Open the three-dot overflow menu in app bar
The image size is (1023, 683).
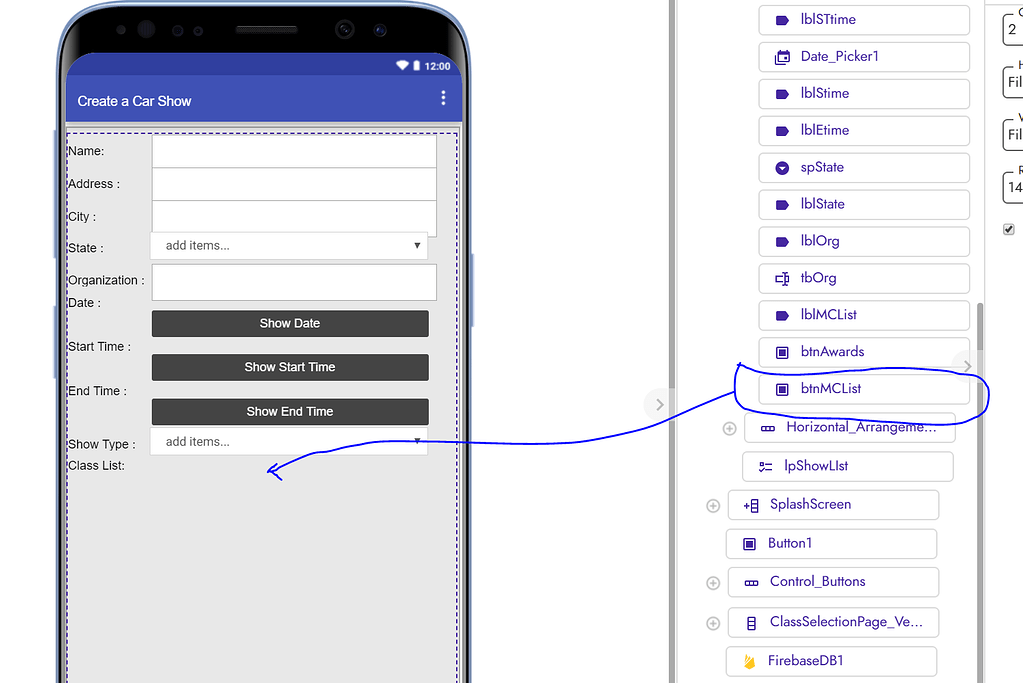coord(443,98)
